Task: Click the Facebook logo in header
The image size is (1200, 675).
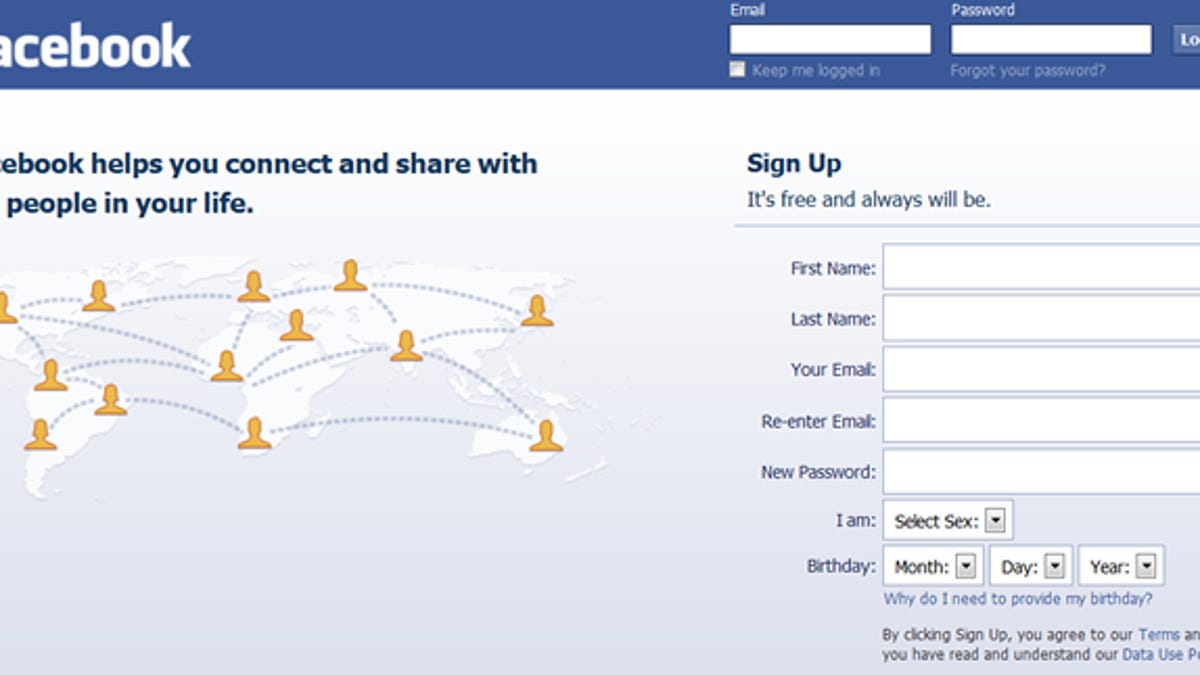Action: tap(95, 45)
